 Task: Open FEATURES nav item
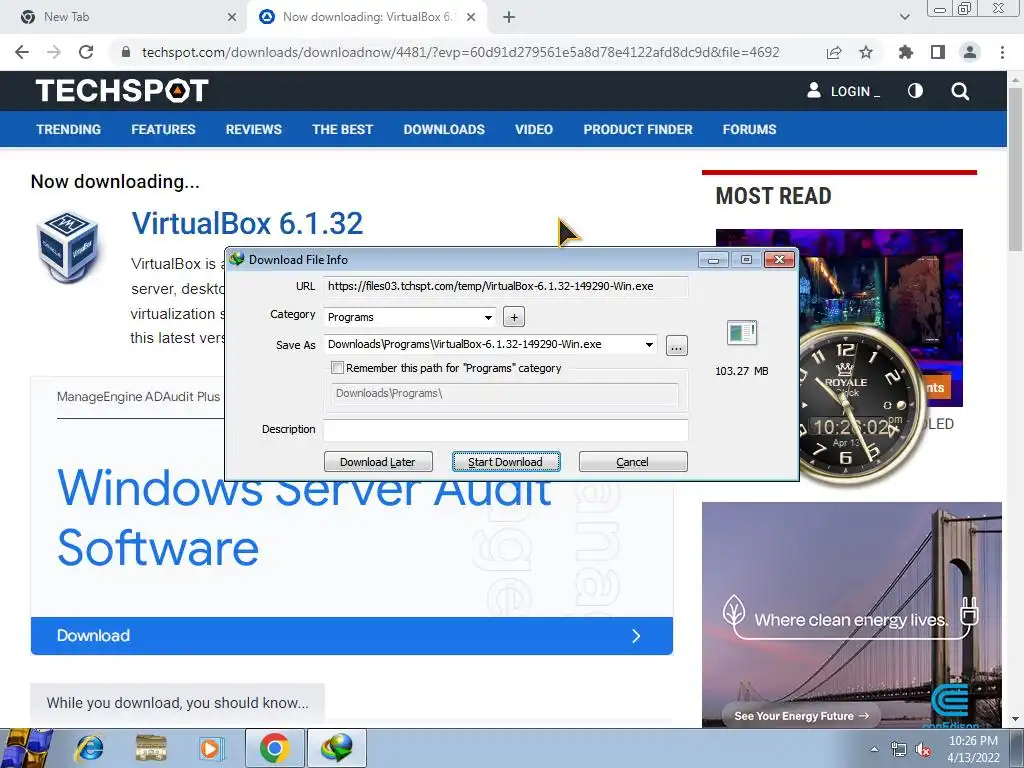pyautogui.click(x=163, y=129)
